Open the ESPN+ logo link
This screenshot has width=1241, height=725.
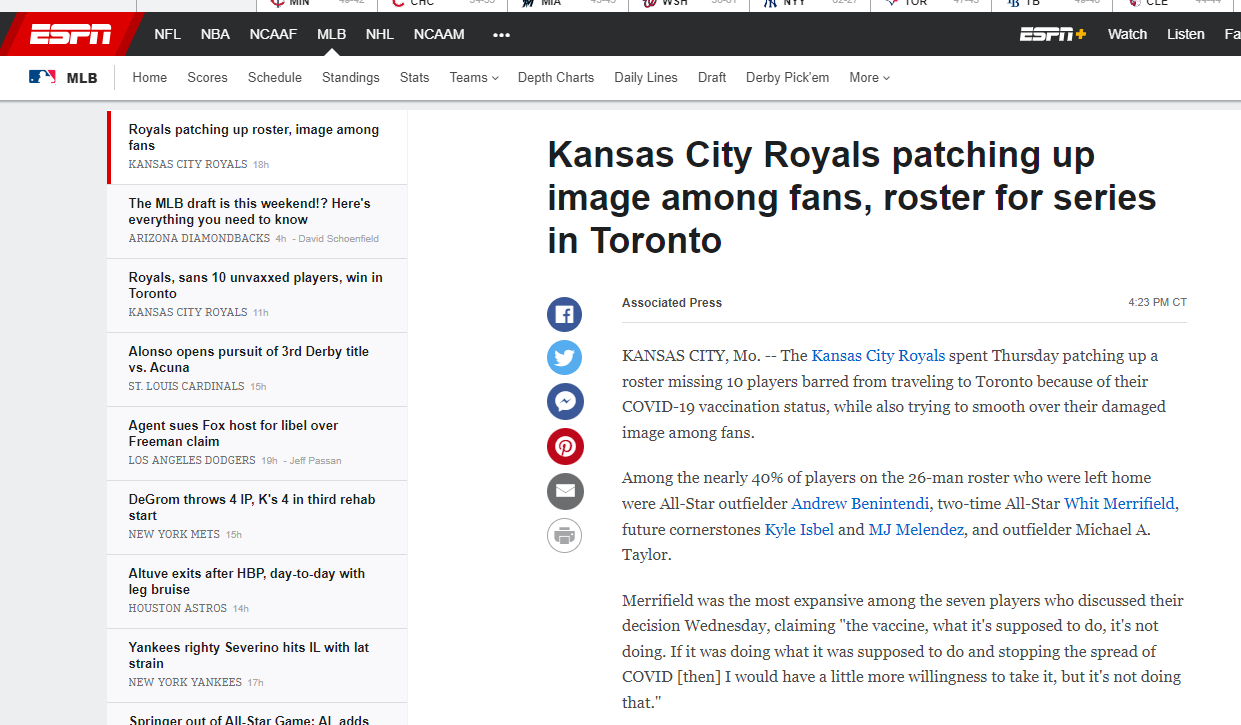pos(1053,34)
